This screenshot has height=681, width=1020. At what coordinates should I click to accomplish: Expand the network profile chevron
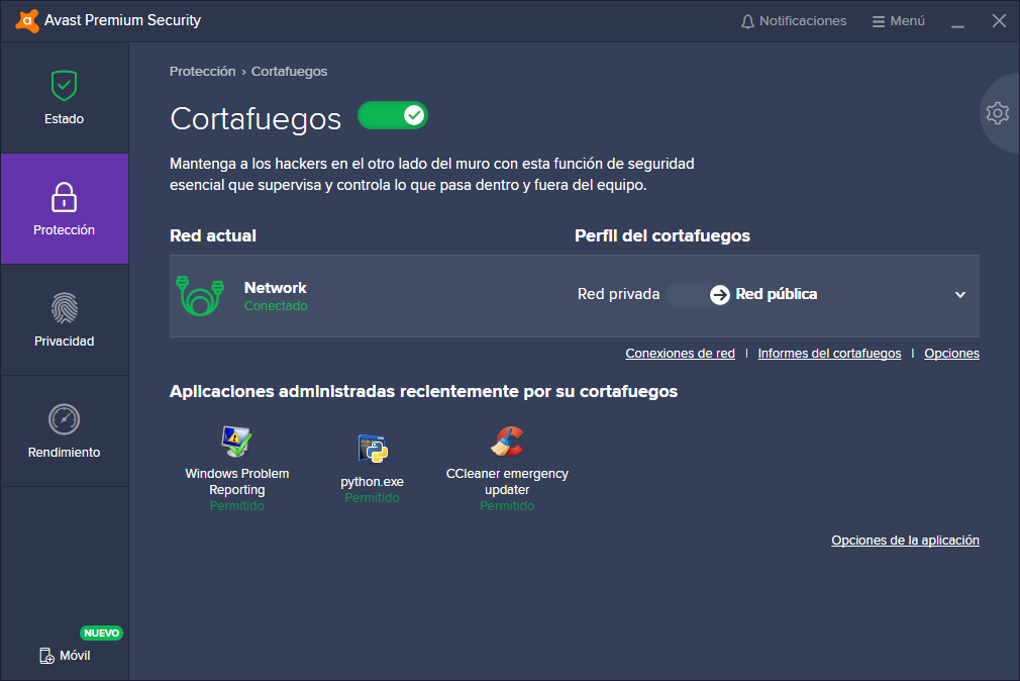click(960, 295)
